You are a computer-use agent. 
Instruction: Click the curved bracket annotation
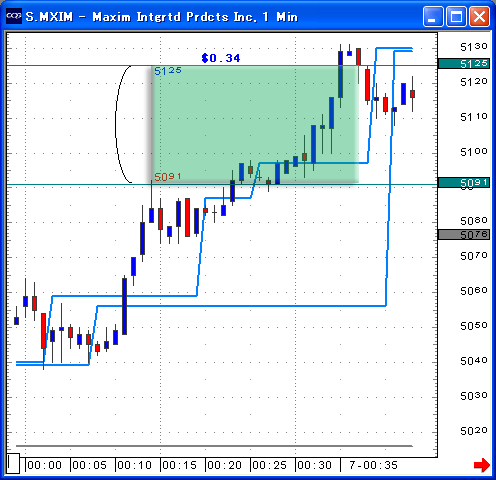tap(123, 124)
